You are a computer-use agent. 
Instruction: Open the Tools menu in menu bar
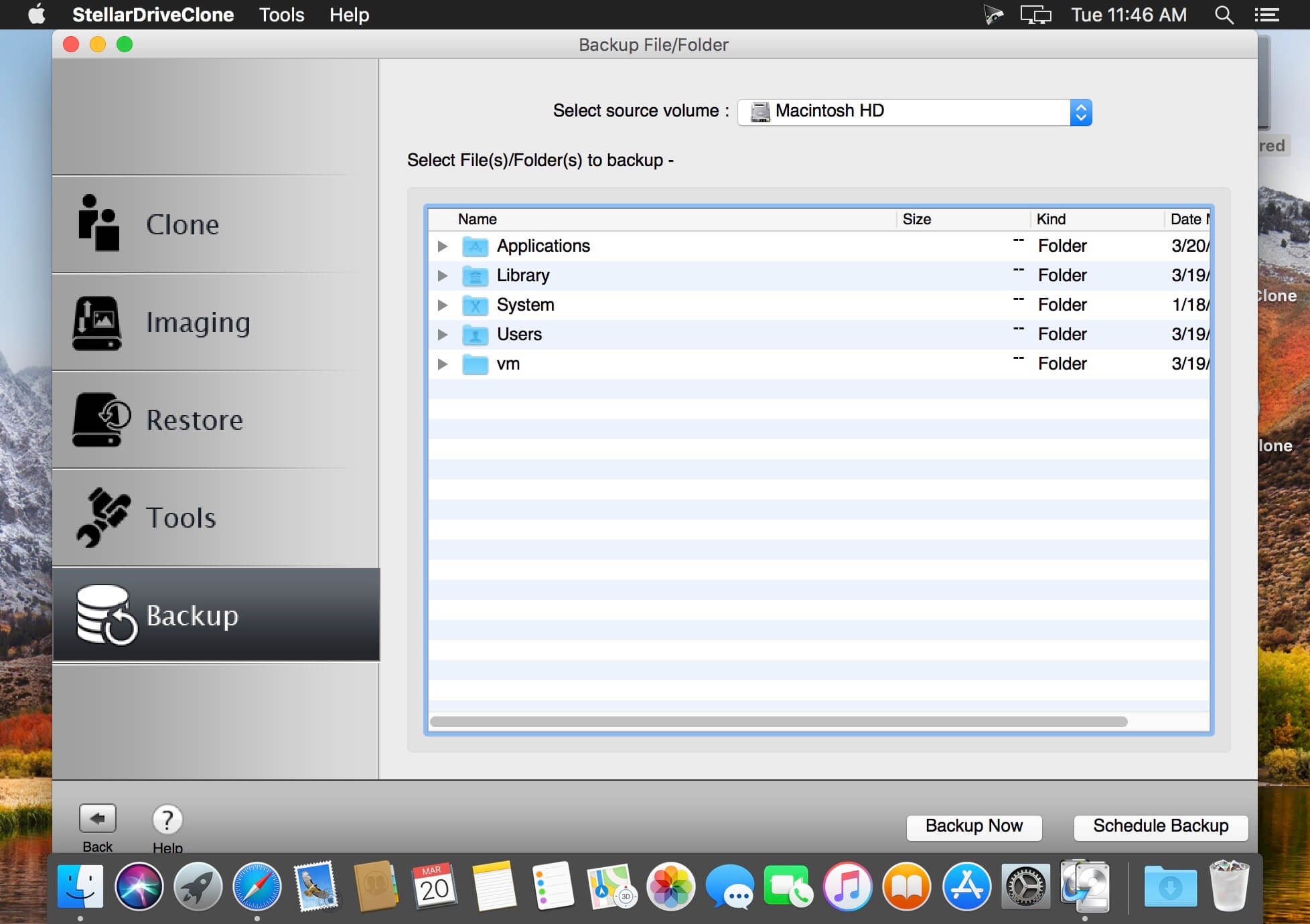click(281, 15)
